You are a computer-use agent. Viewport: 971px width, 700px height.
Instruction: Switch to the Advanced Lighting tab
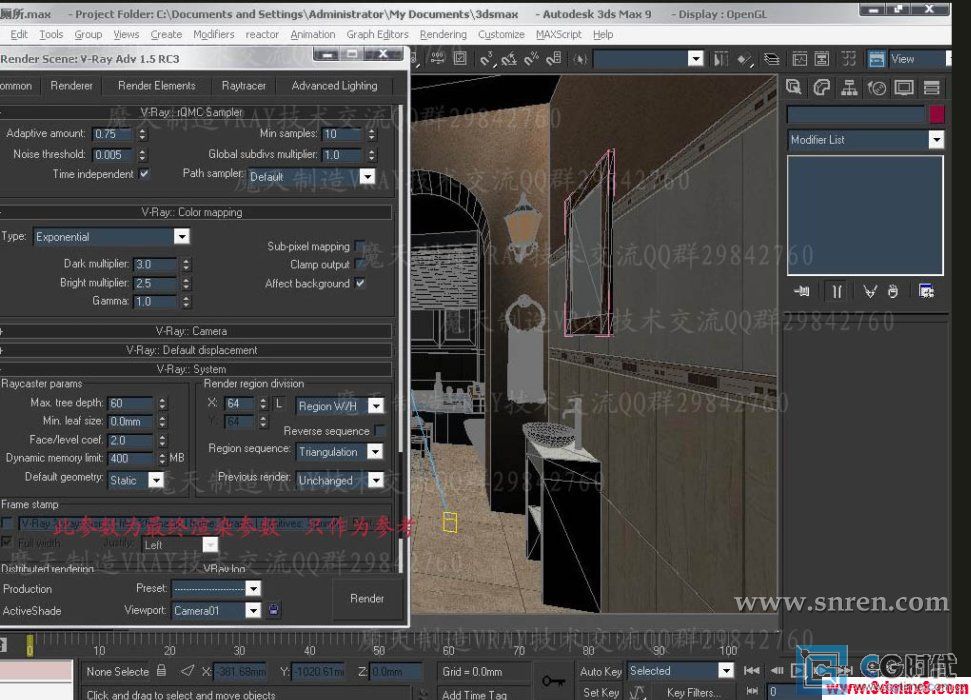334,85
